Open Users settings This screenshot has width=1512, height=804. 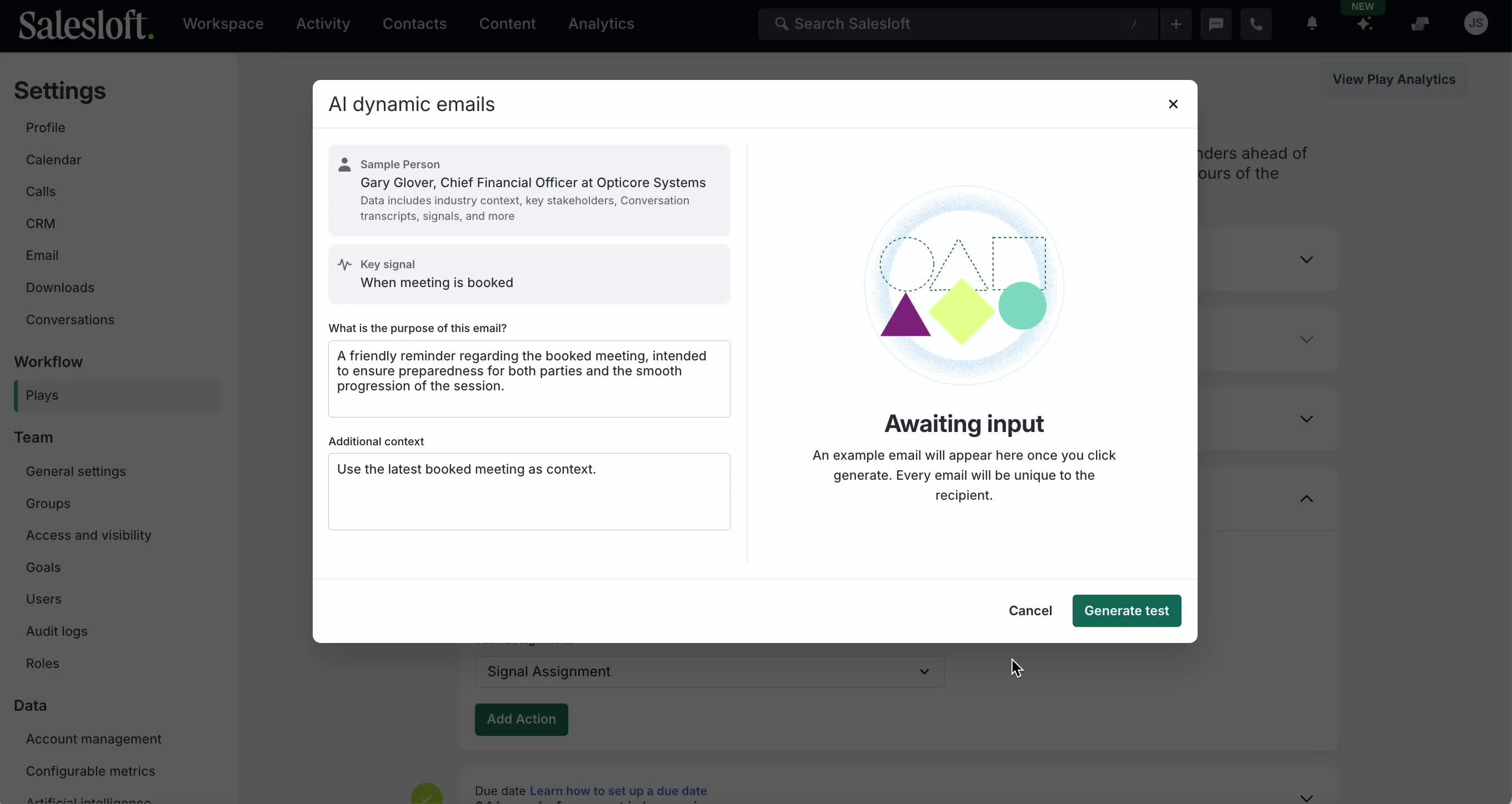click(43, 599)
